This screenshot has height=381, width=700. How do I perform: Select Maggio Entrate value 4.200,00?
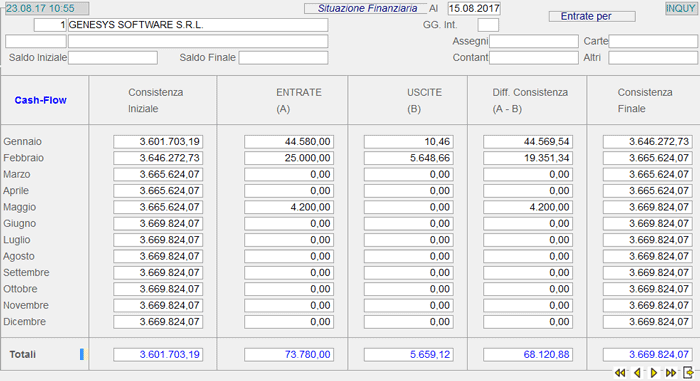coord(288,207)
